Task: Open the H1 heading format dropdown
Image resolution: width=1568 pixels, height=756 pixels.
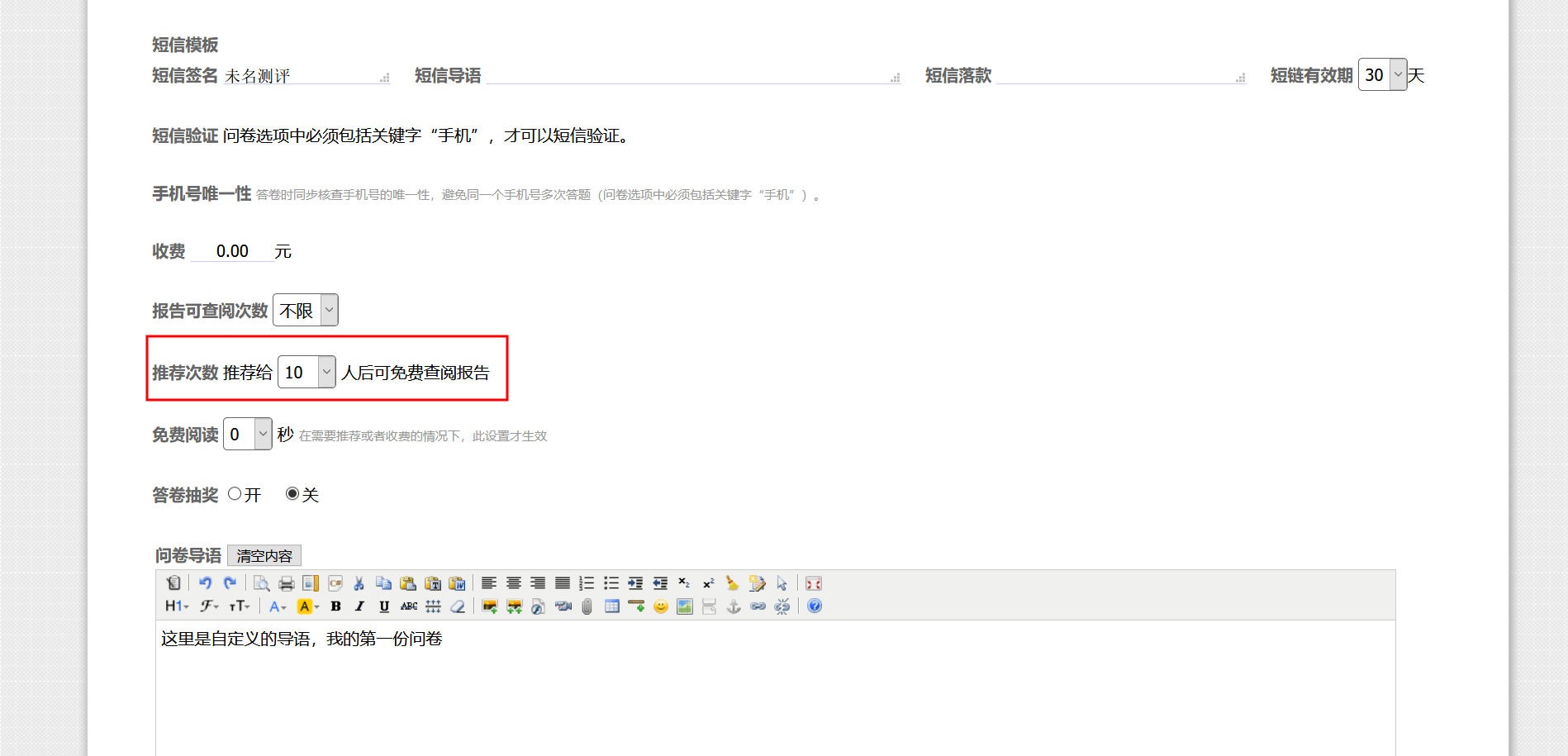Action: [x=177, y=606]
